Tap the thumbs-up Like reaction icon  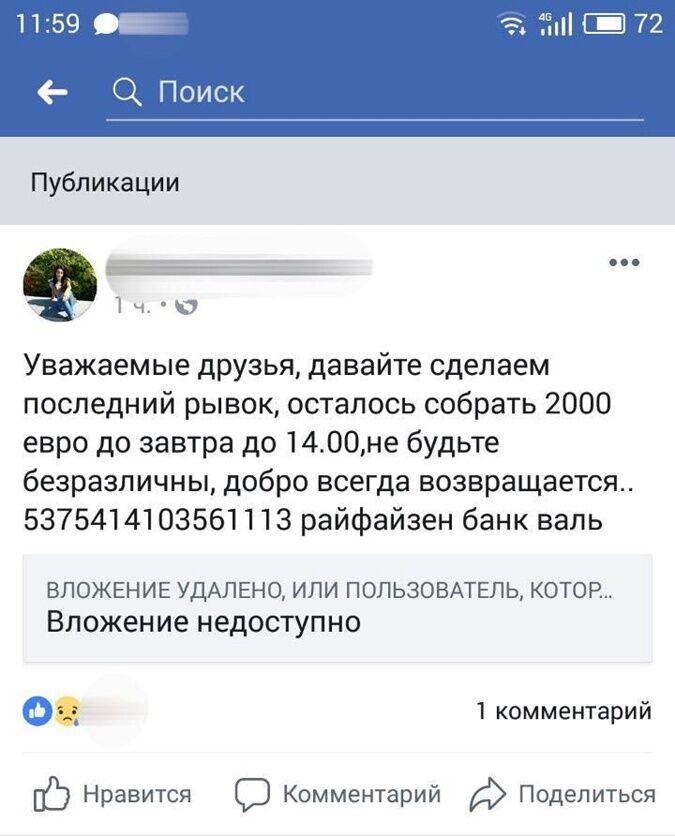[35, 710]
